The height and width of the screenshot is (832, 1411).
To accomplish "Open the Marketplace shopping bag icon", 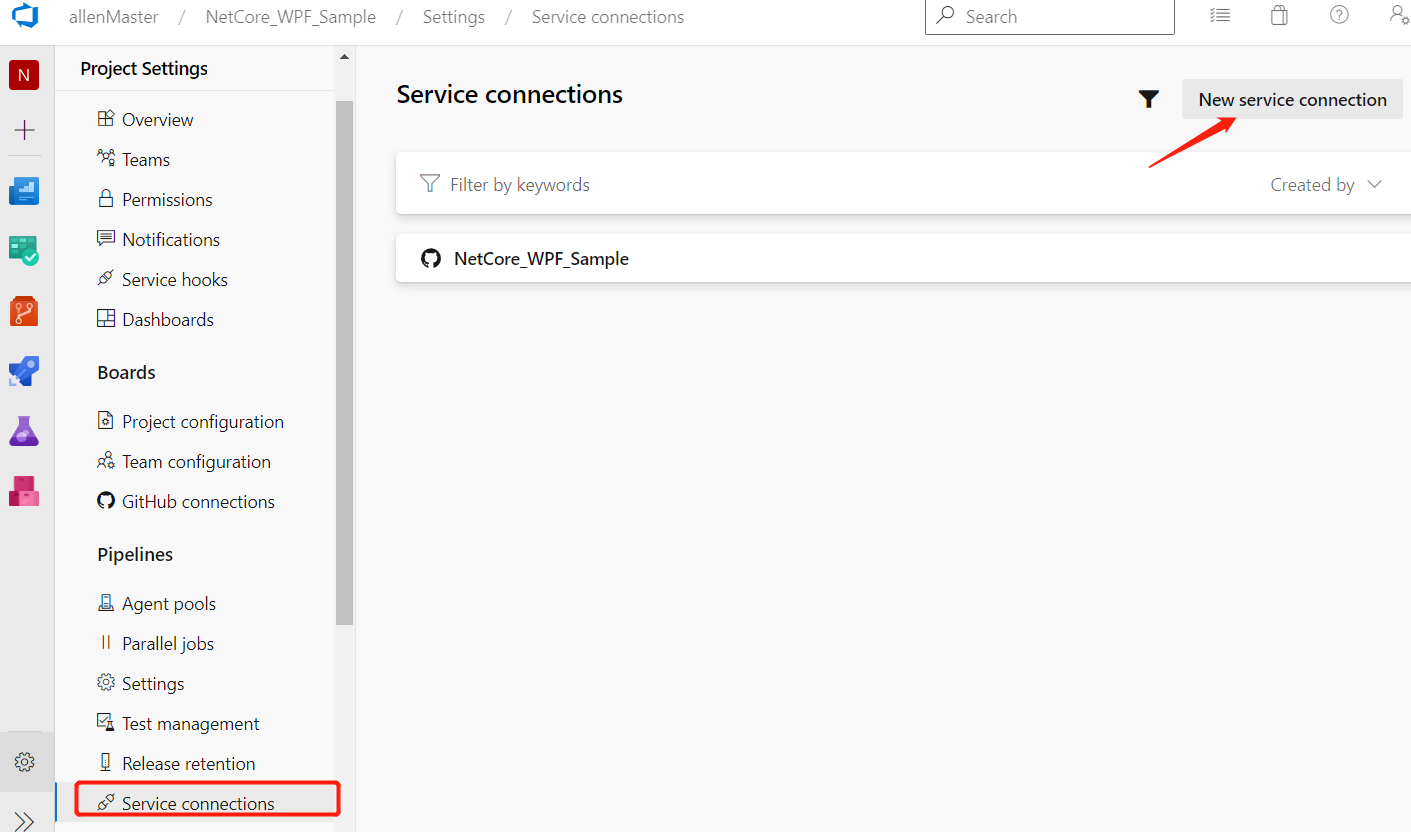I will tap(1278, 15).
